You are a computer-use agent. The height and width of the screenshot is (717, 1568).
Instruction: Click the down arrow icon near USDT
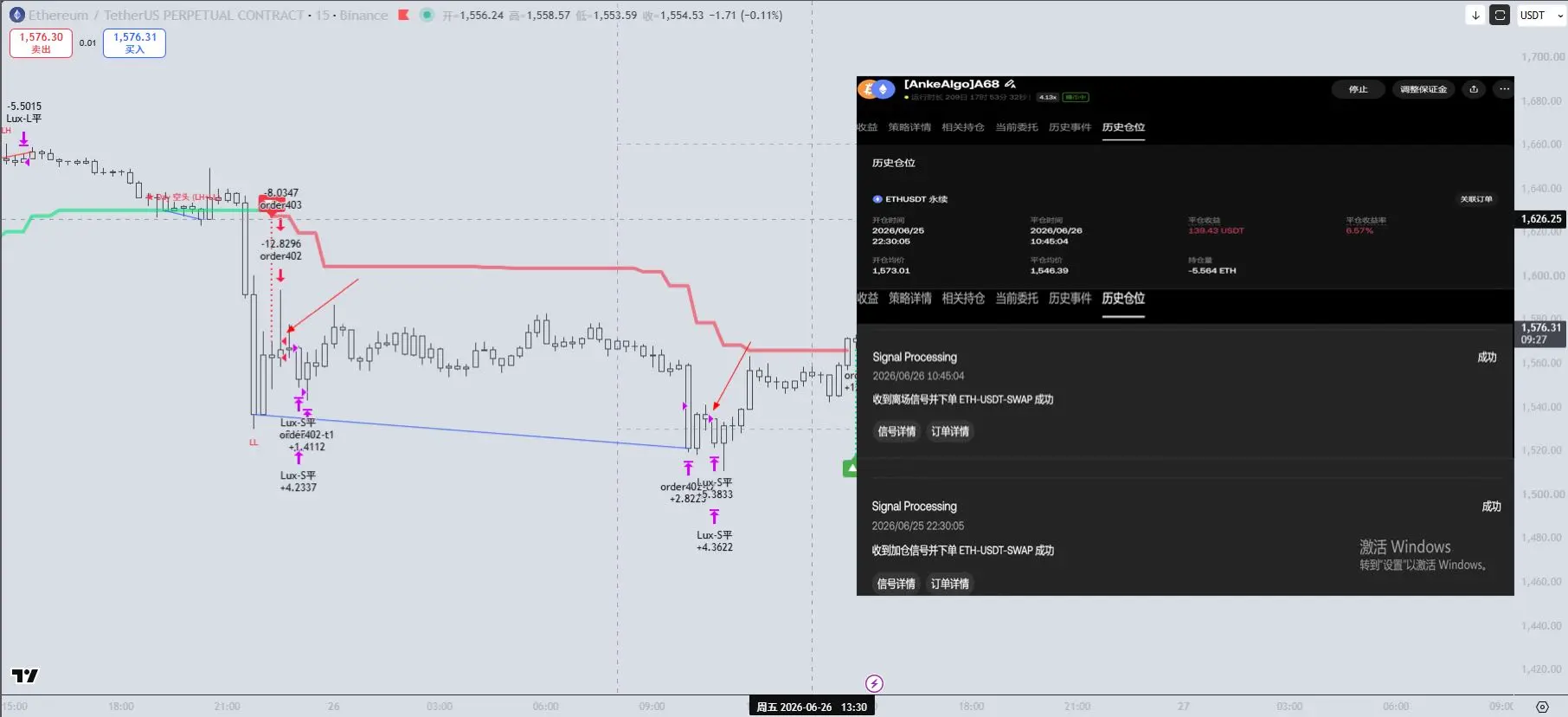(x=1475, y=15)
